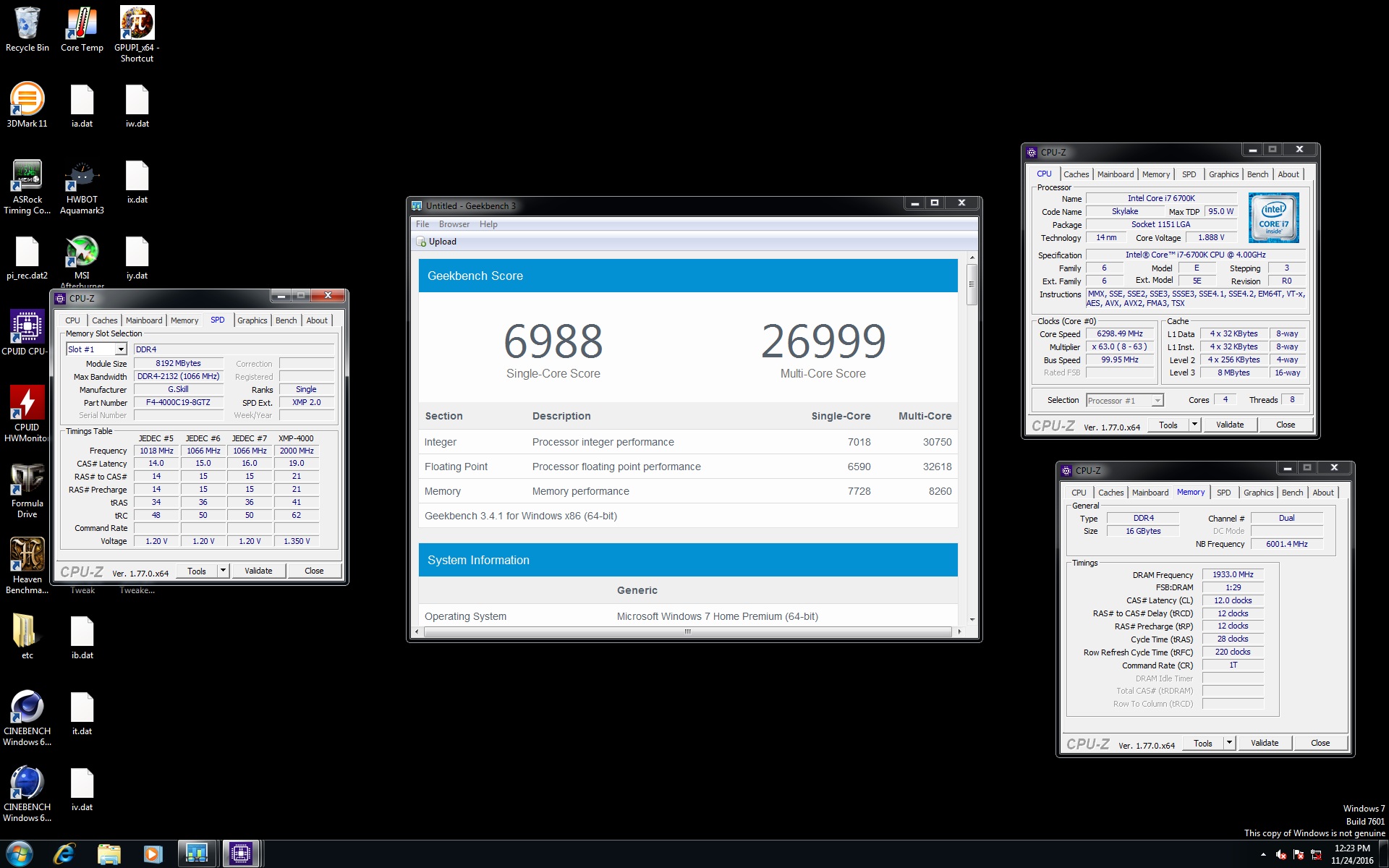The height and width of the screenshot is (868, 1389).
Task: Click Core Speed value 6298.49 MHz
Action: tap(1119, 334)
